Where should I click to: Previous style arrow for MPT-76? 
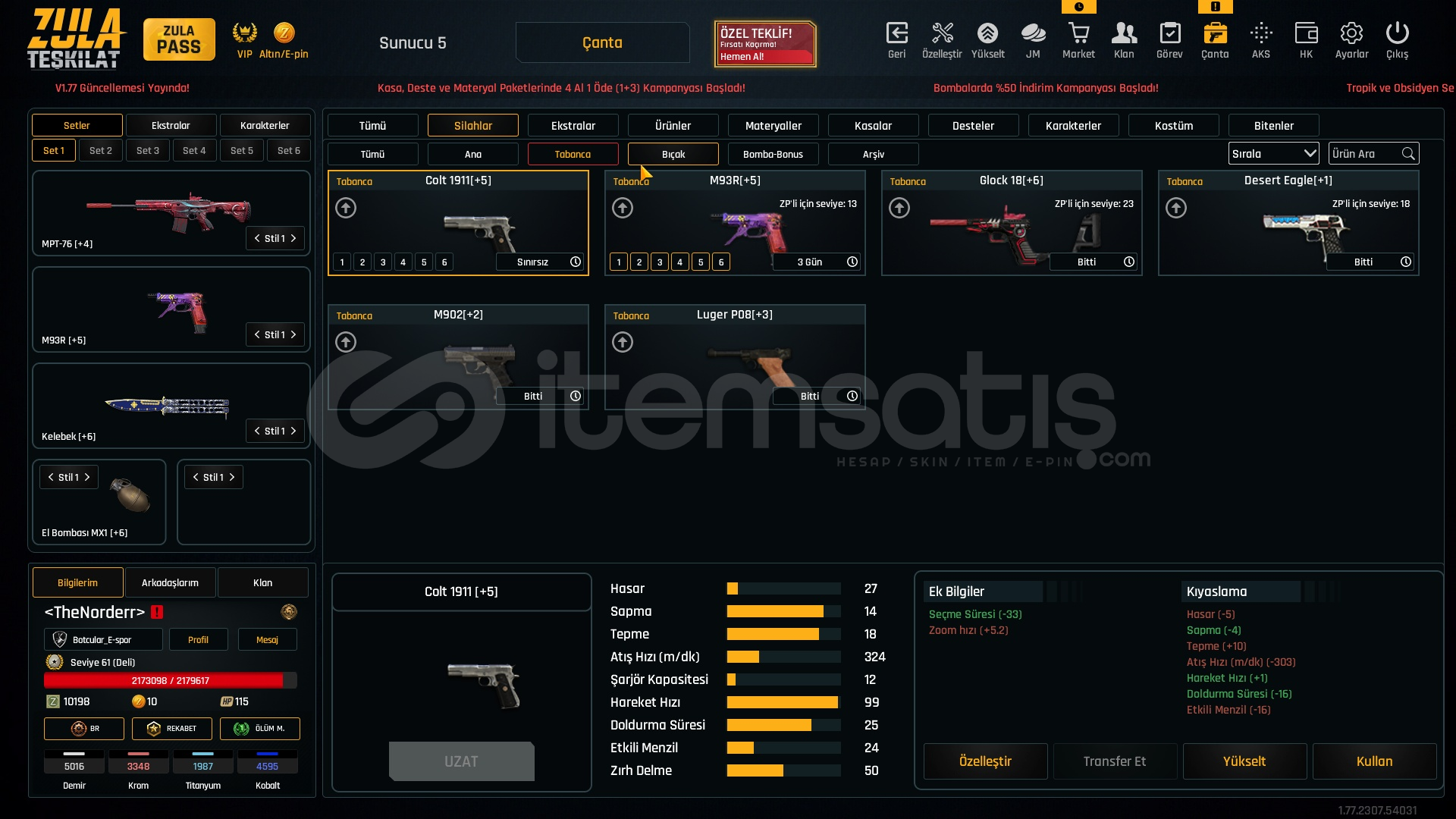[x=257, y=238]
